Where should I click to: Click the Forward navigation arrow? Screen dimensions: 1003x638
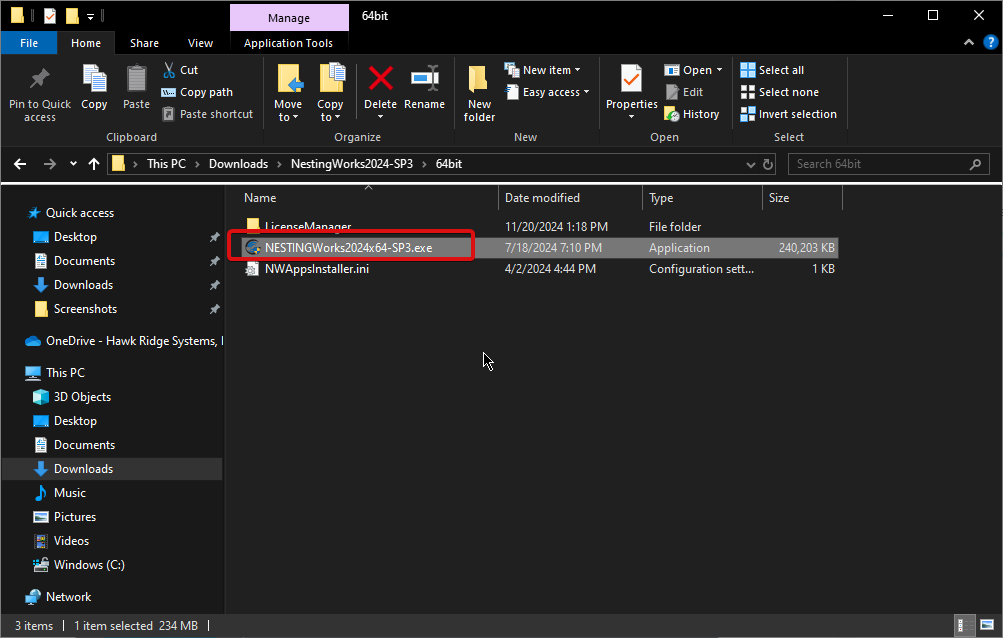pos(49,164)
